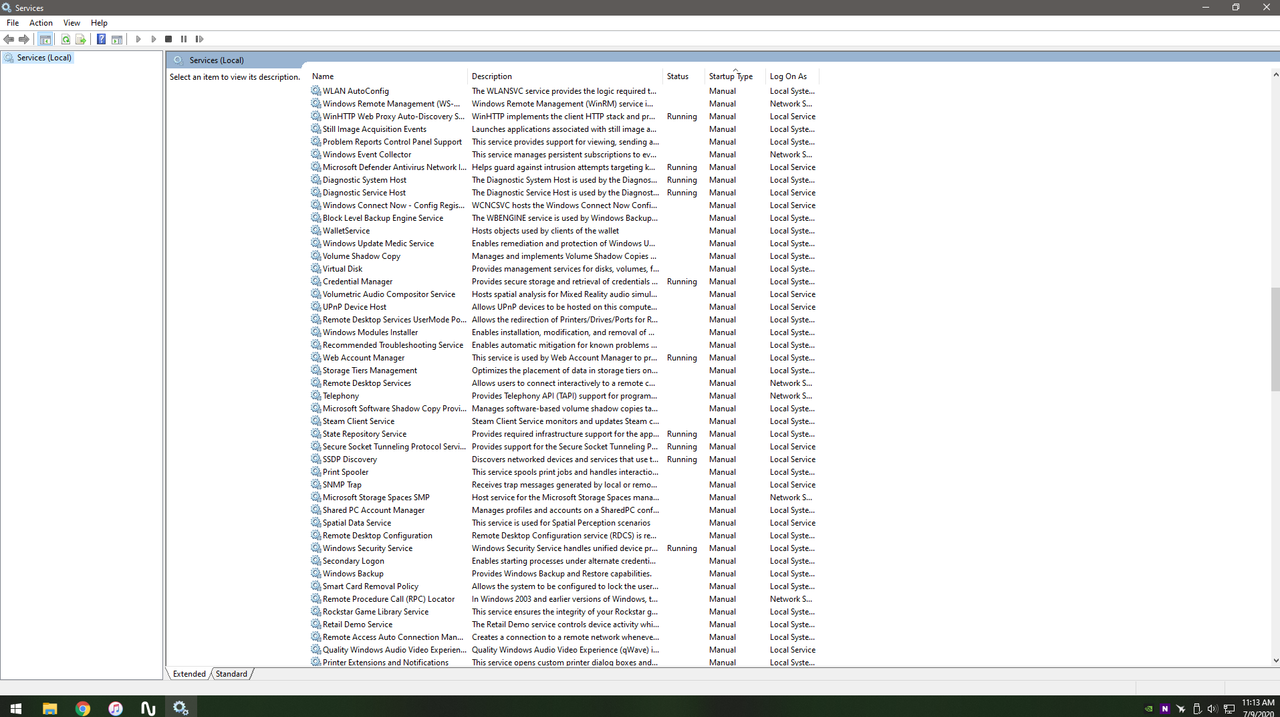Click the Forward arrow in the toolbar
The width and height of the screenshot is (1280, 717).
24,39
